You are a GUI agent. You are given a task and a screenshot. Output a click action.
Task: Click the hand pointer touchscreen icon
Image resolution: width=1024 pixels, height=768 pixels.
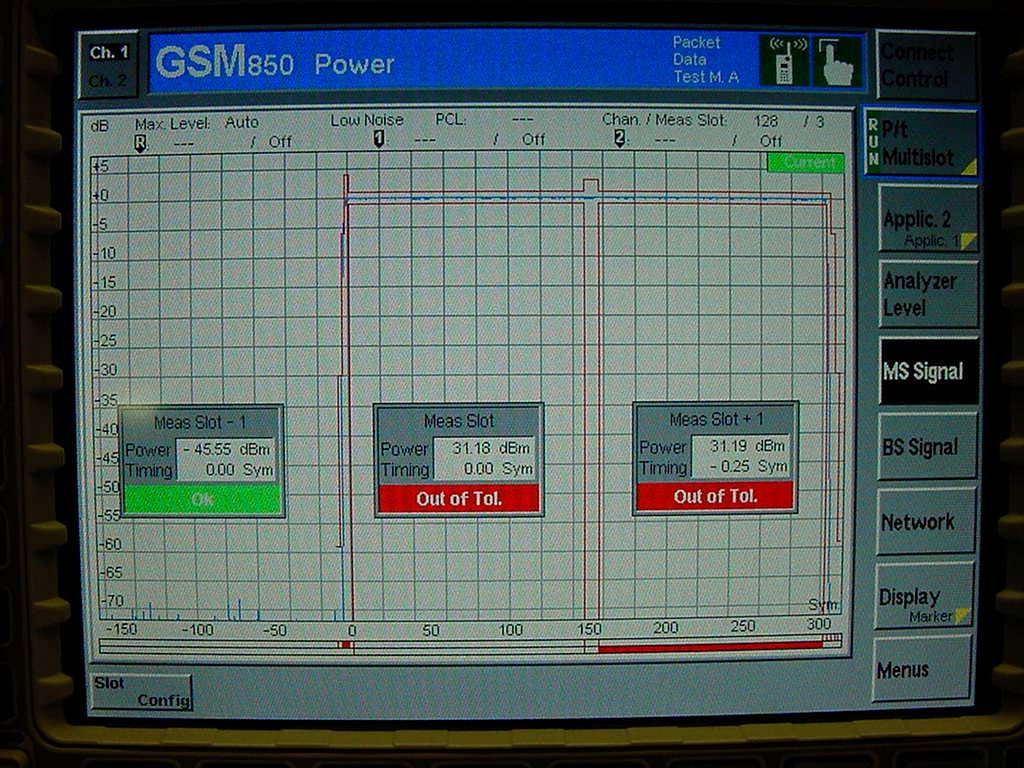pos(838,62)
